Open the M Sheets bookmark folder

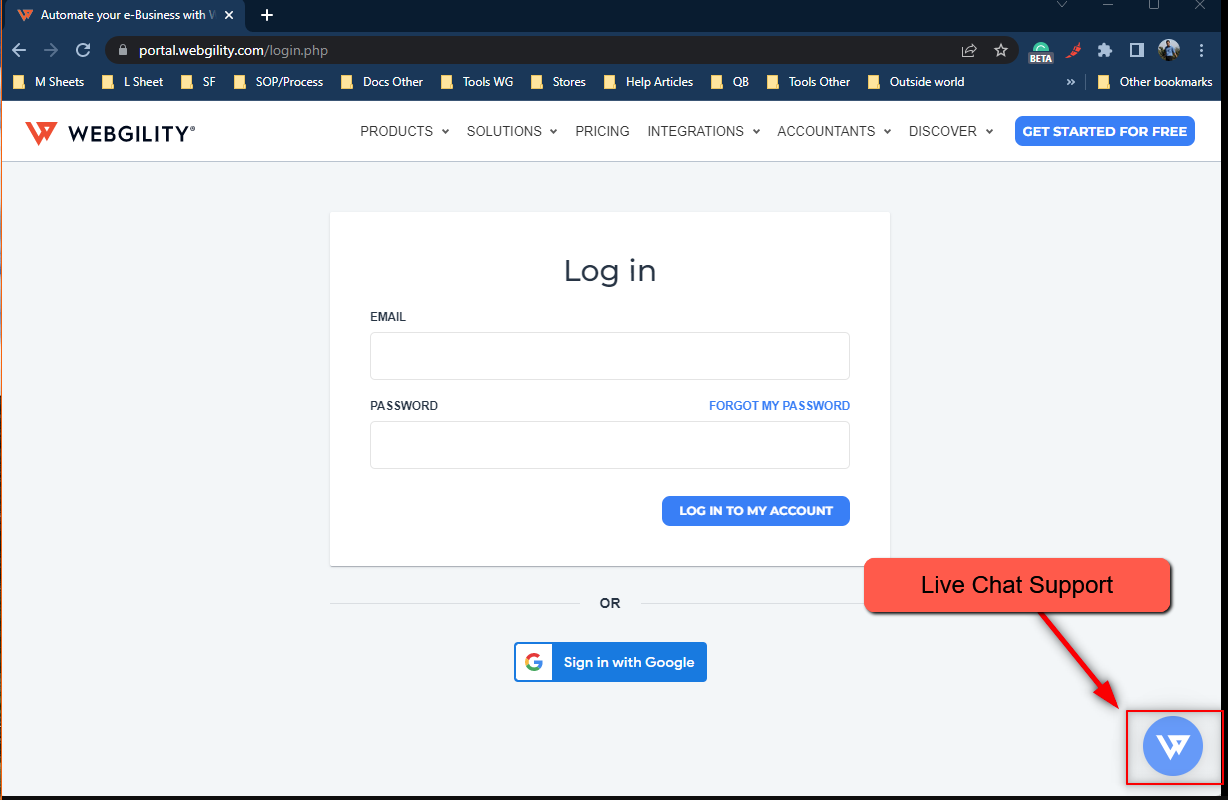click(49, 82)
